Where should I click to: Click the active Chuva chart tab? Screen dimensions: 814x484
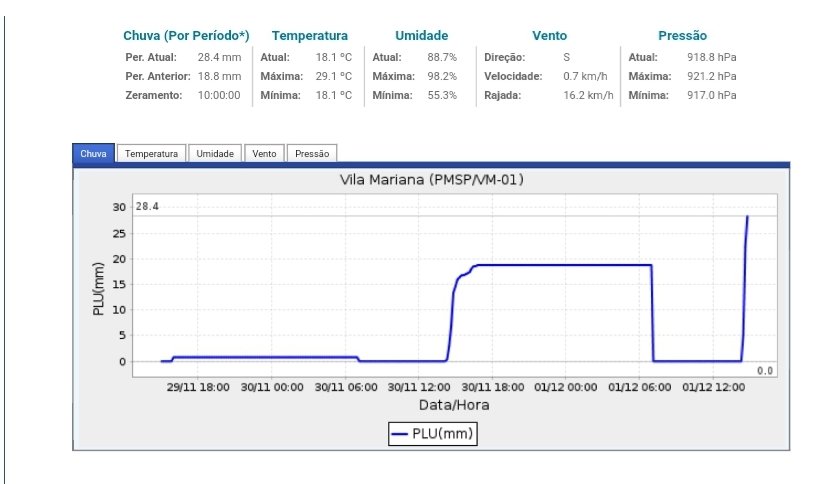coord(93,154)
